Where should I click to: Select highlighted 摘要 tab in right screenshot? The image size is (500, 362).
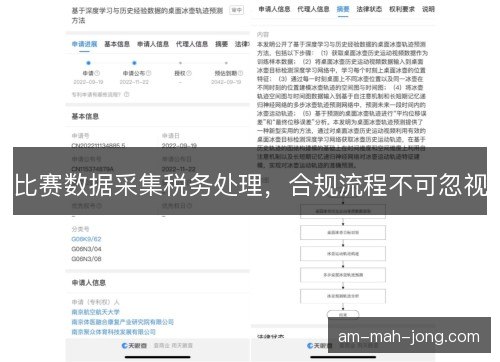(x=343, y=9)
